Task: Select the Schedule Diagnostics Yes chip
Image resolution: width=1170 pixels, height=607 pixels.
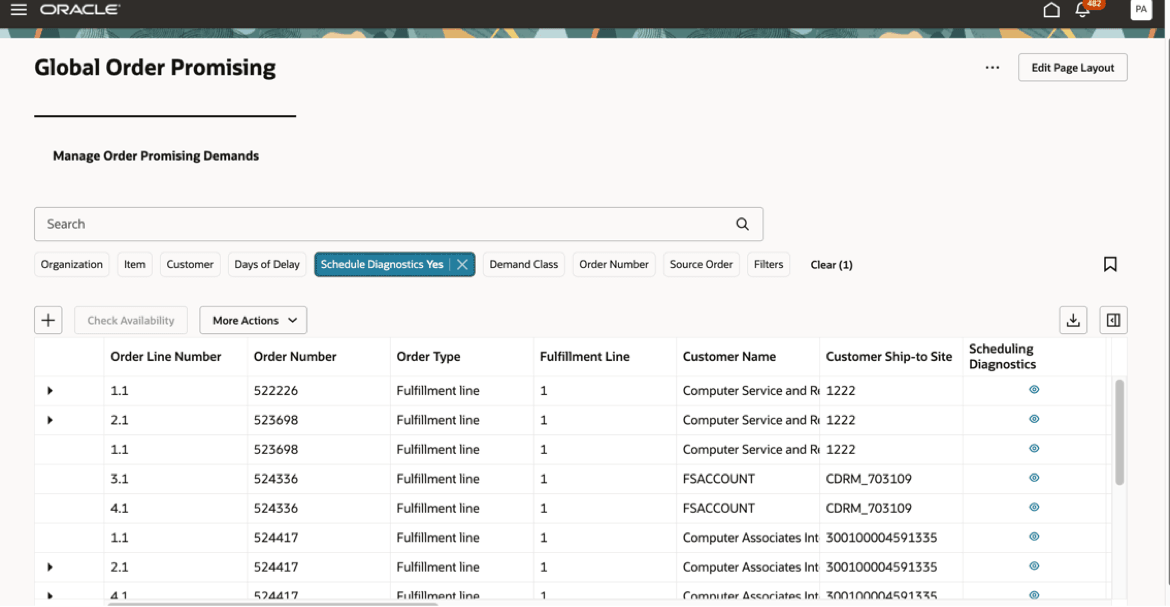Action: pyautogui.click(x=382, y=264)
